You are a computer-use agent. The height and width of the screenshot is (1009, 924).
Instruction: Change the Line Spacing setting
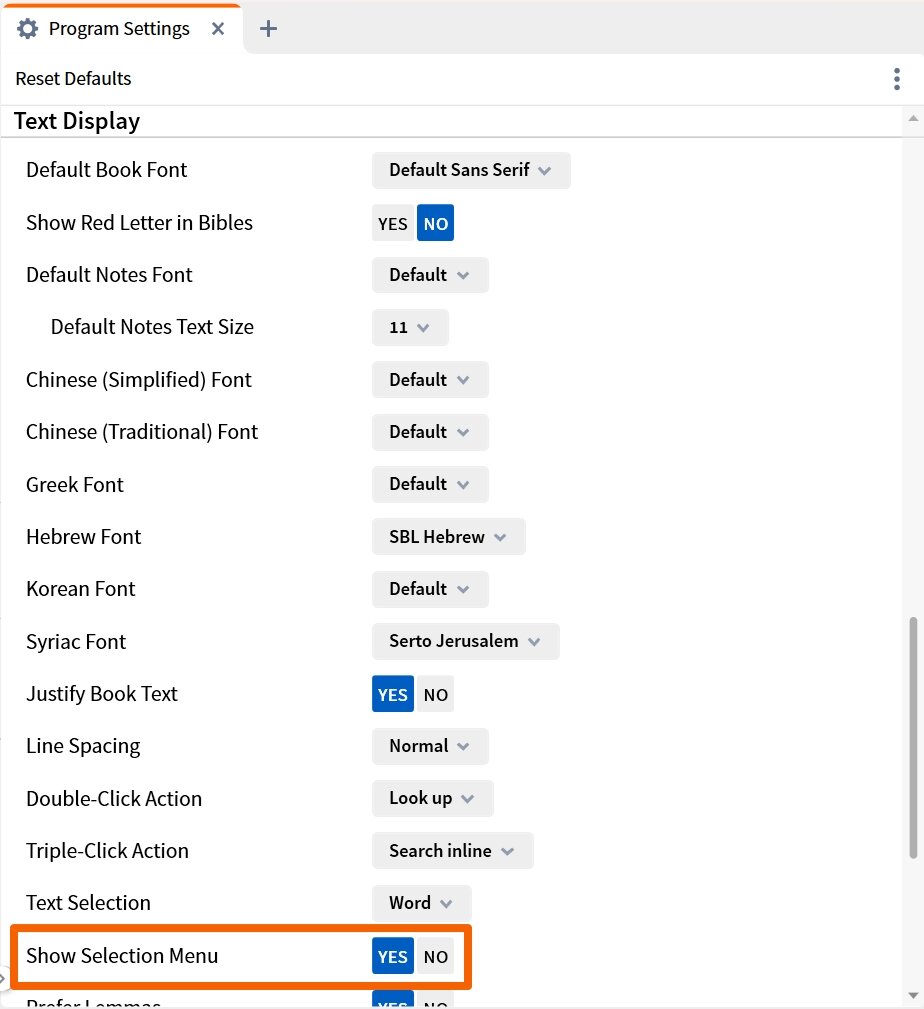[430, 746]
